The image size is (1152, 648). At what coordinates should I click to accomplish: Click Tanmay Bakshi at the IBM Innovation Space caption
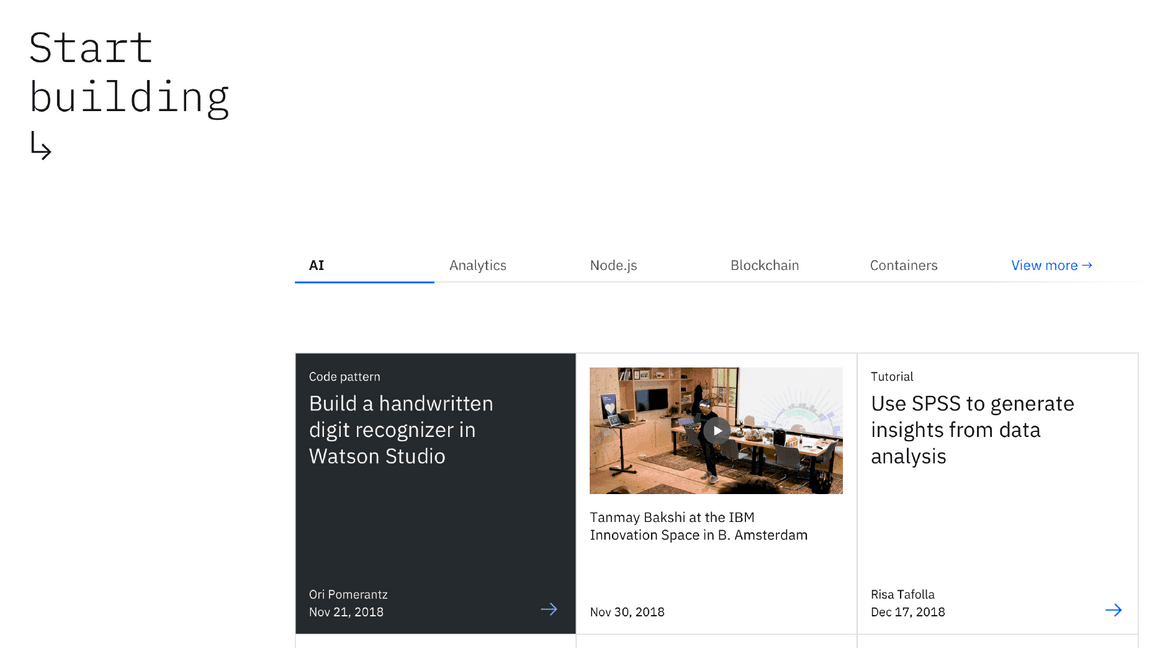698,526
